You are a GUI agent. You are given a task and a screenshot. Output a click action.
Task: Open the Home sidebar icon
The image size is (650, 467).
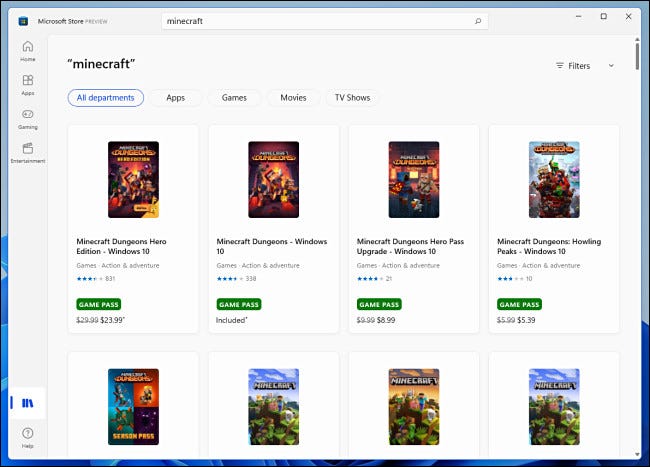point(27,48)
